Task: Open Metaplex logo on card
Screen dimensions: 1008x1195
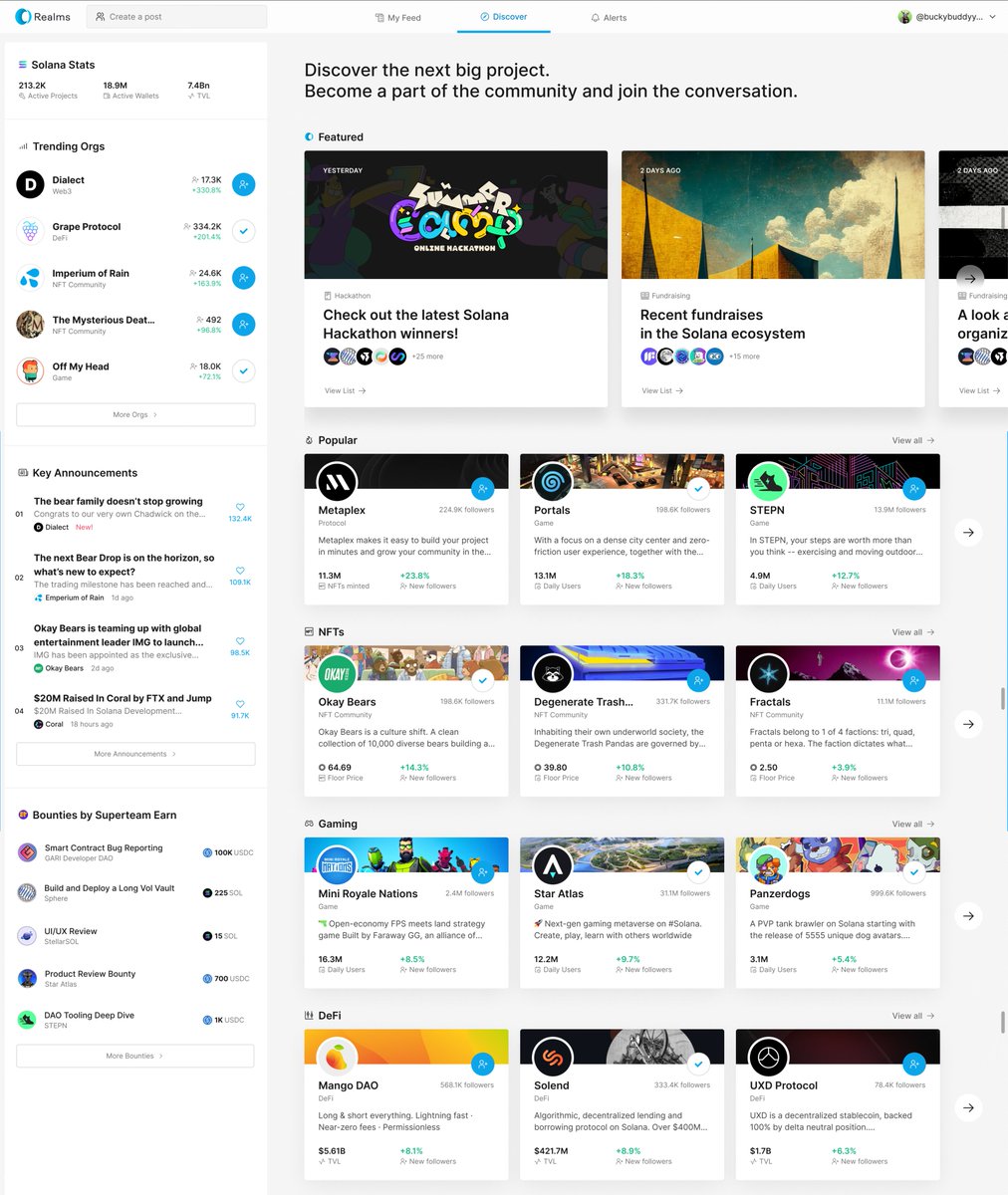Action: [x=337, y=483]
